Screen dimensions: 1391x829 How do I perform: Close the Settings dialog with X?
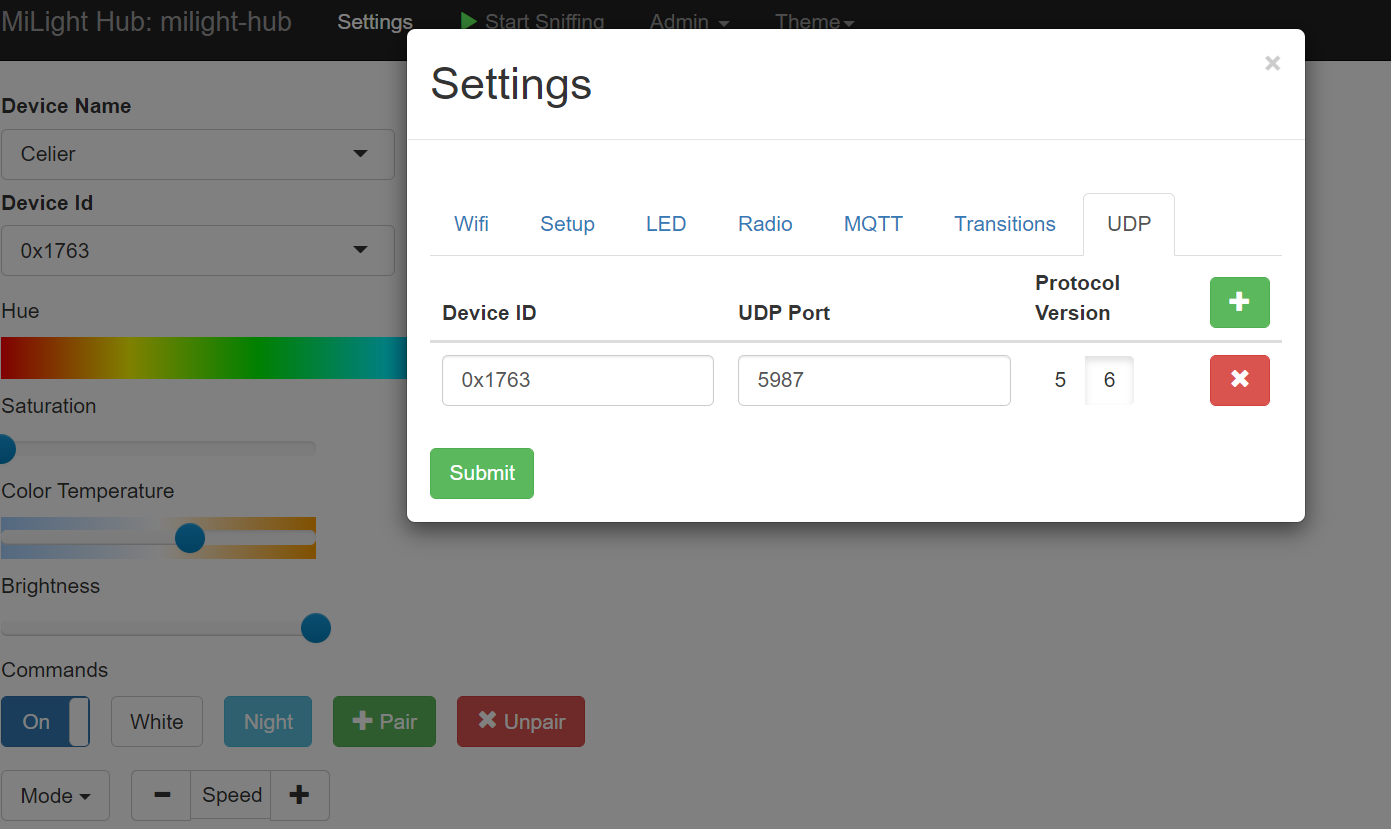click(1272, 64)
